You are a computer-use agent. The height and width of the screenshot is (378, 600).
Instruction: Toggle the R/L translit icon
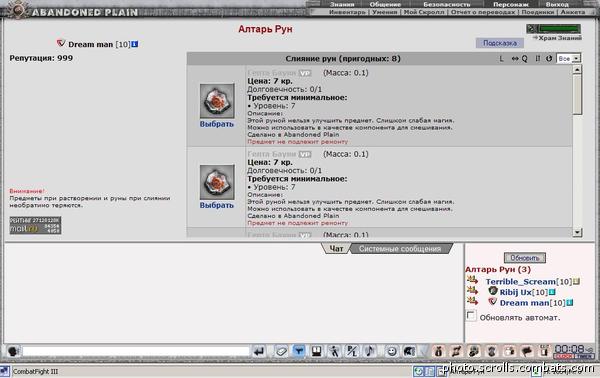pos(351,351)
